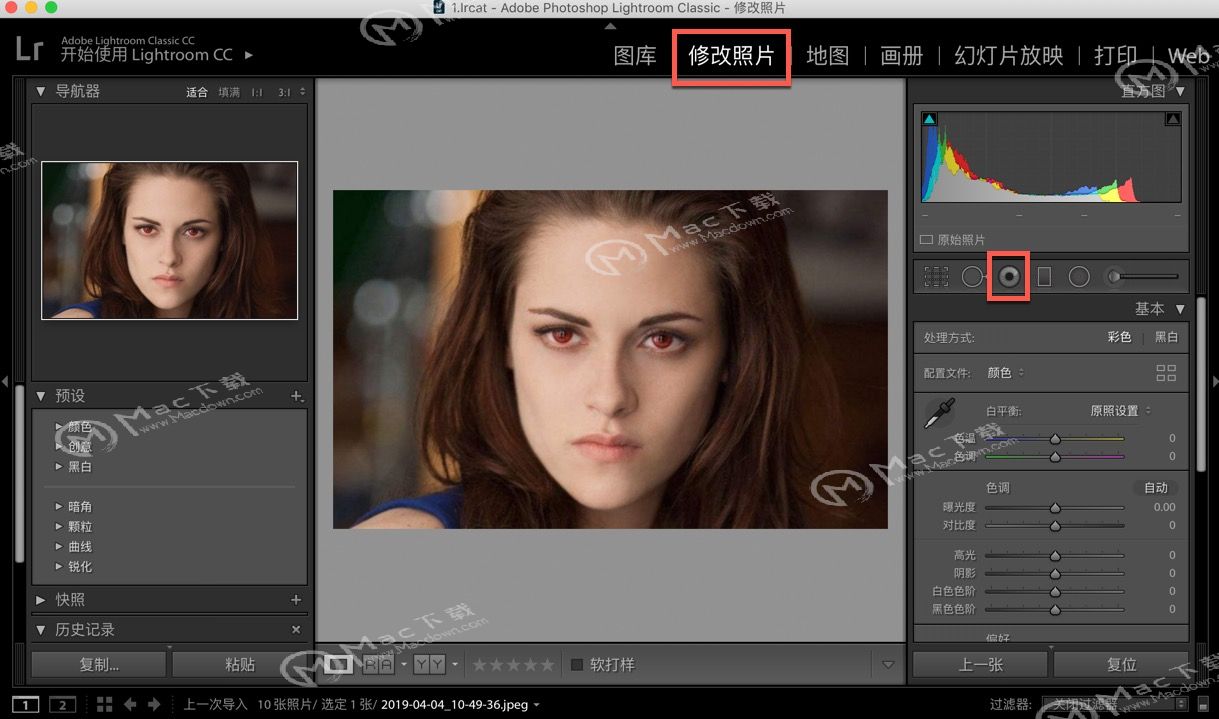Collapse the Presets panel
Viewport: 1219px width, 719px height.
pos(41,396)
